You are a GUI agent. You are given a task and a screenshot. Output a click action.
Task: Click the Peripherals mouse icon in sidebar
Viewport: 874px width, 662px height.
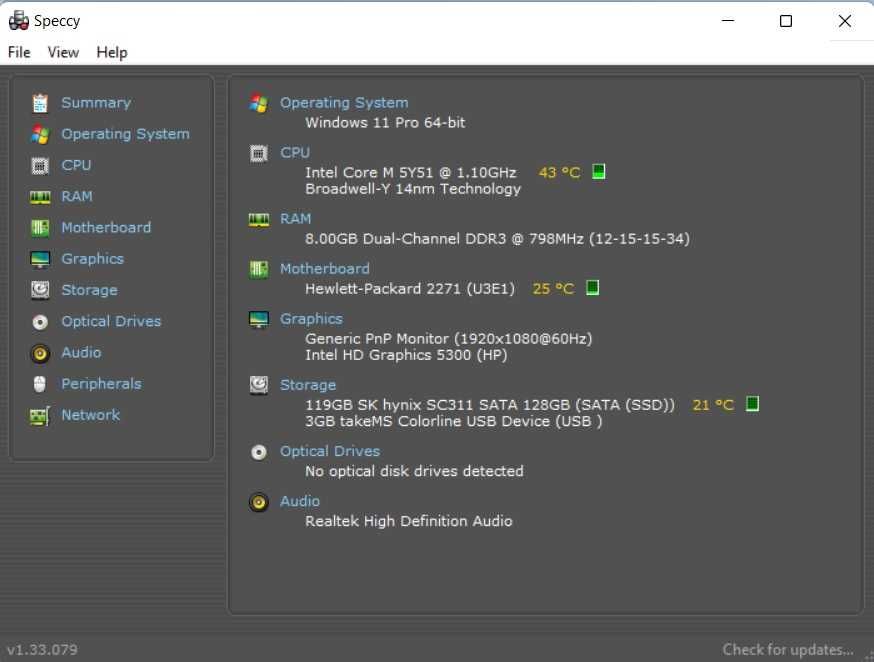coord(40,384)
